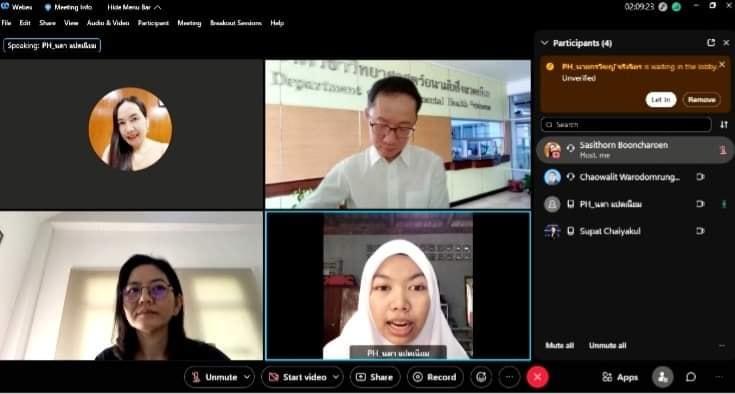Select the man in white shirt video tile
The image size is (735, 394).
click(398, 134)
